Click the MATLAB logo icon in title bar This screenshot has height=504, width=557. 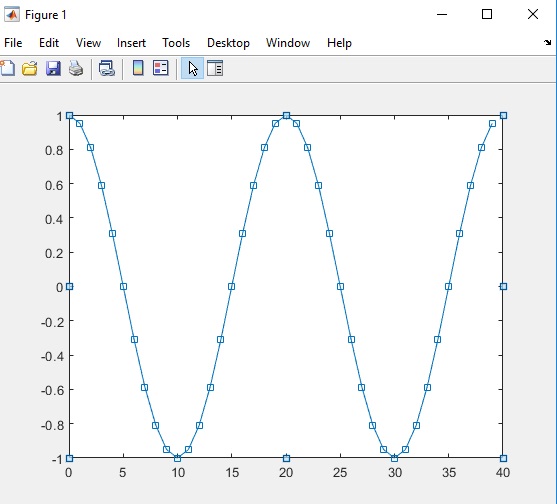click(x=12, y=15)
